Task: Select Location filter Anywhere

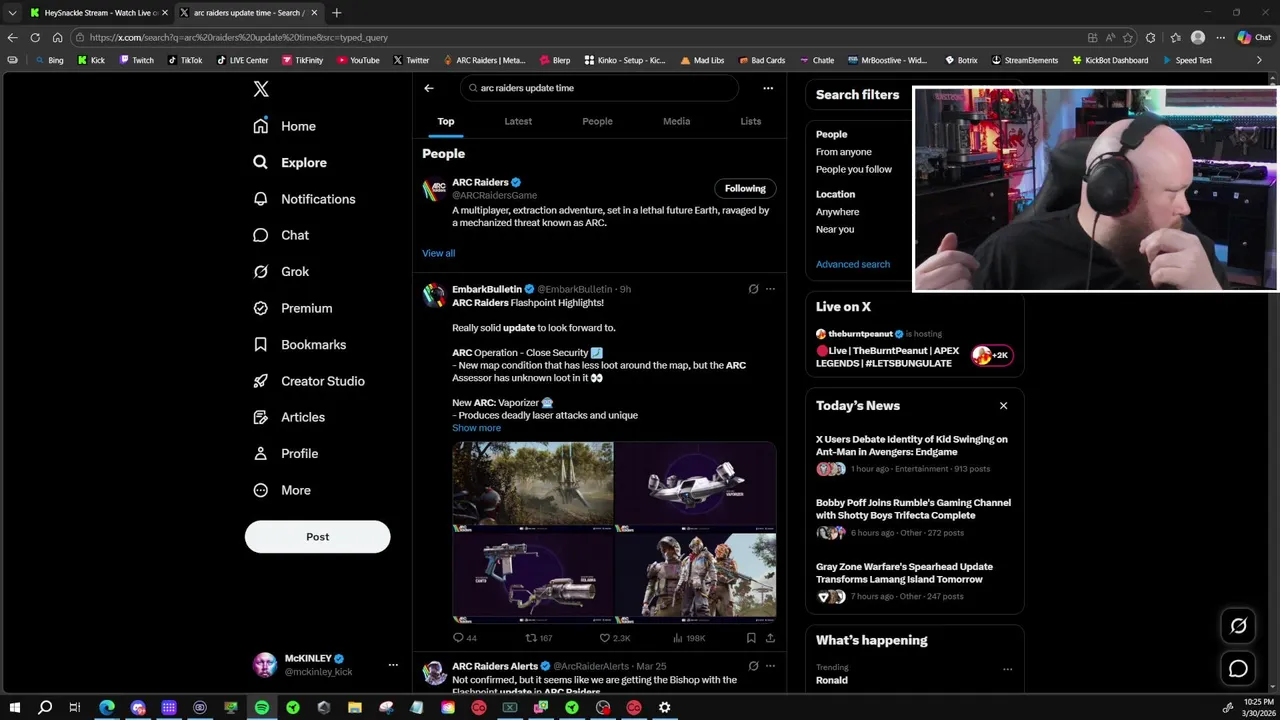Action: (837, 212)
